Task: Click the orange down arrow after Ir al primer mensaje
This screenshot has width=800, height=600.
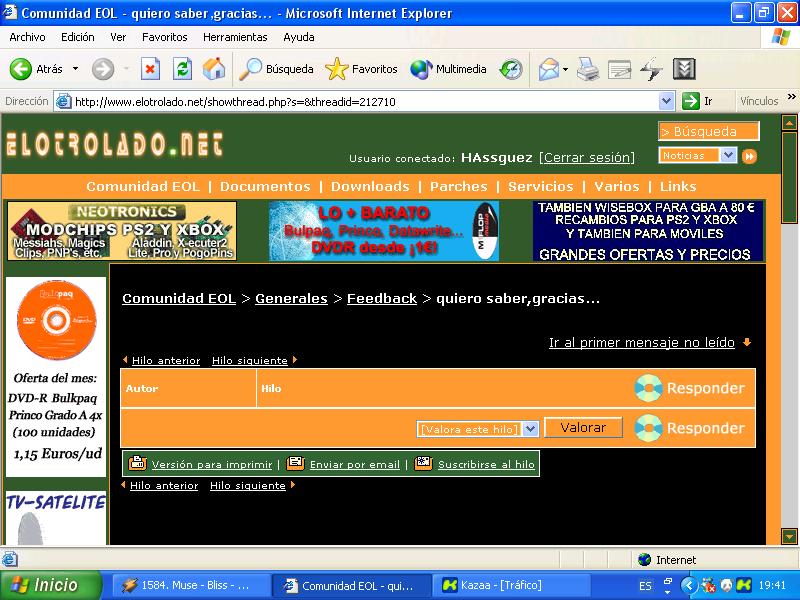Action: point(747,342)
